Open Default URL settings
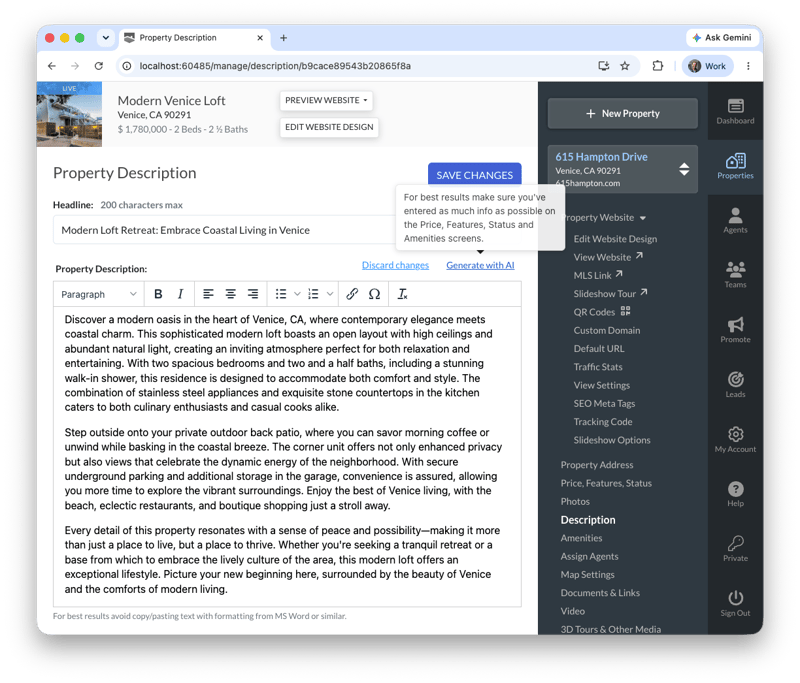Viewport: 800px width, 683px height. pos(598,349)
